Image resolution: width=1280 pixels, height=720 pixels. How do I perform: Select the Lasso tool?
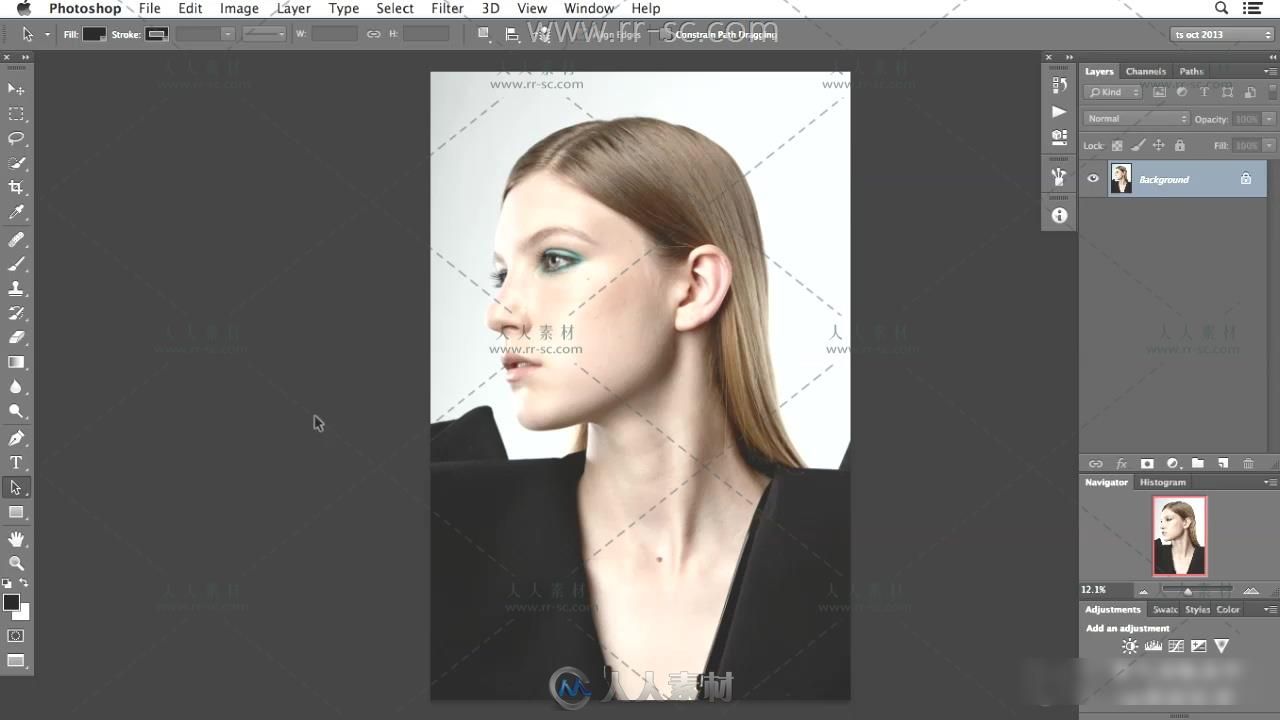(x=16, y=138)
